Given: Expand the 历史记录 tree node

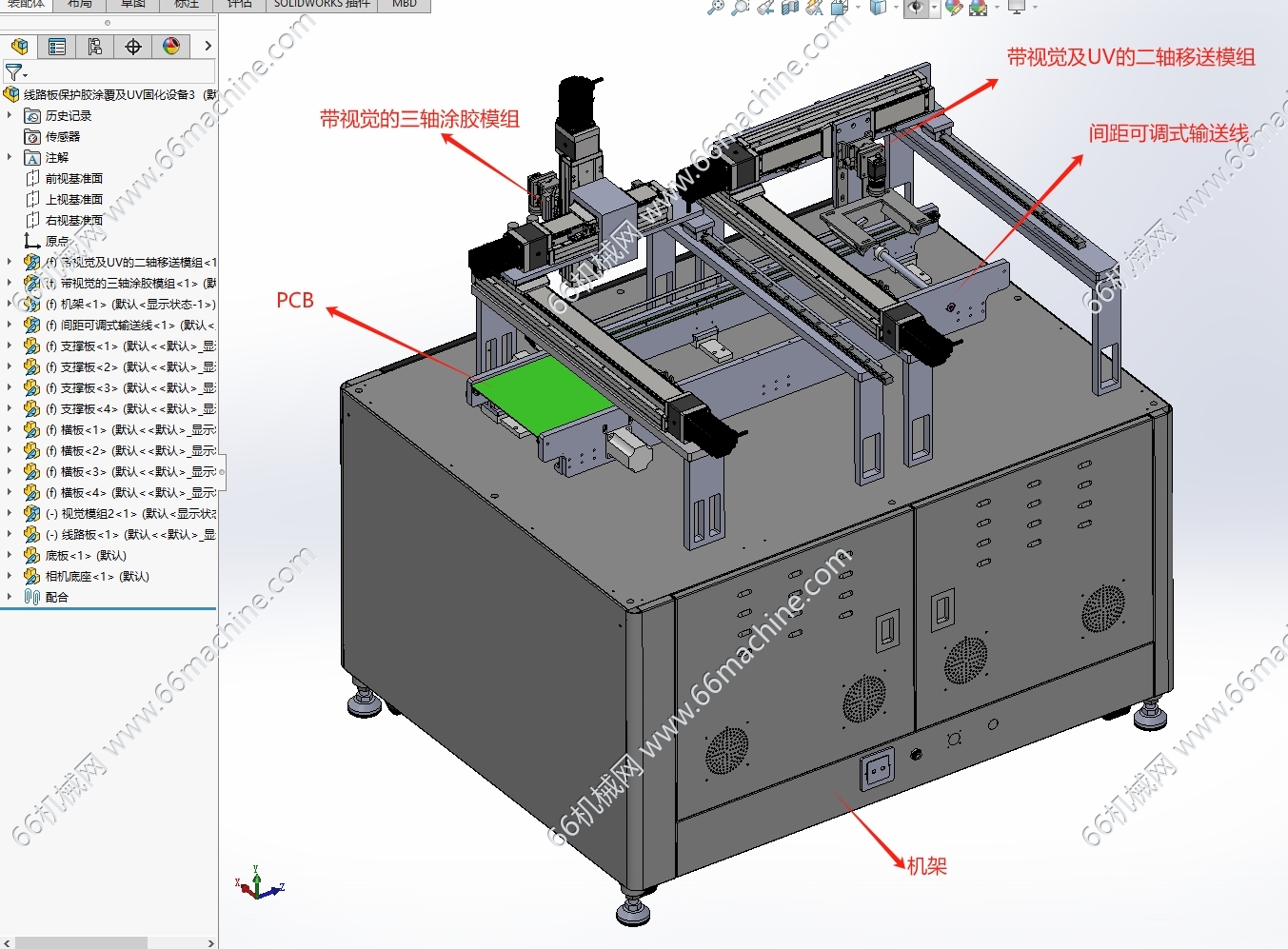Looking at the screenshot, I should (10, 116).
